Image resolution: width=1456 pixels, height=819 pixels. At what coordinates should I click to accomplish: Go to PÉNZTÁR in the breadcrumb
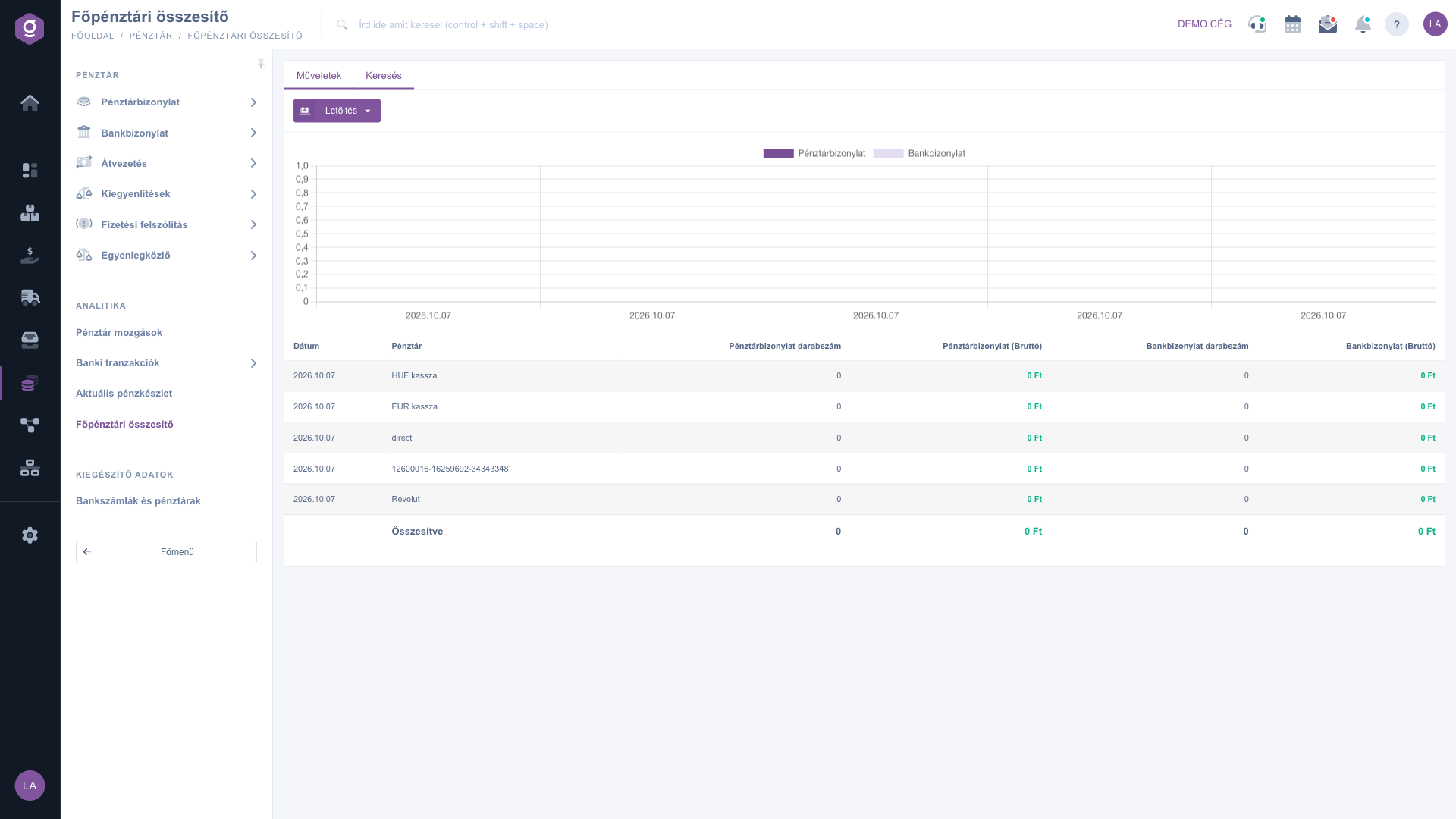coord(151,36)
